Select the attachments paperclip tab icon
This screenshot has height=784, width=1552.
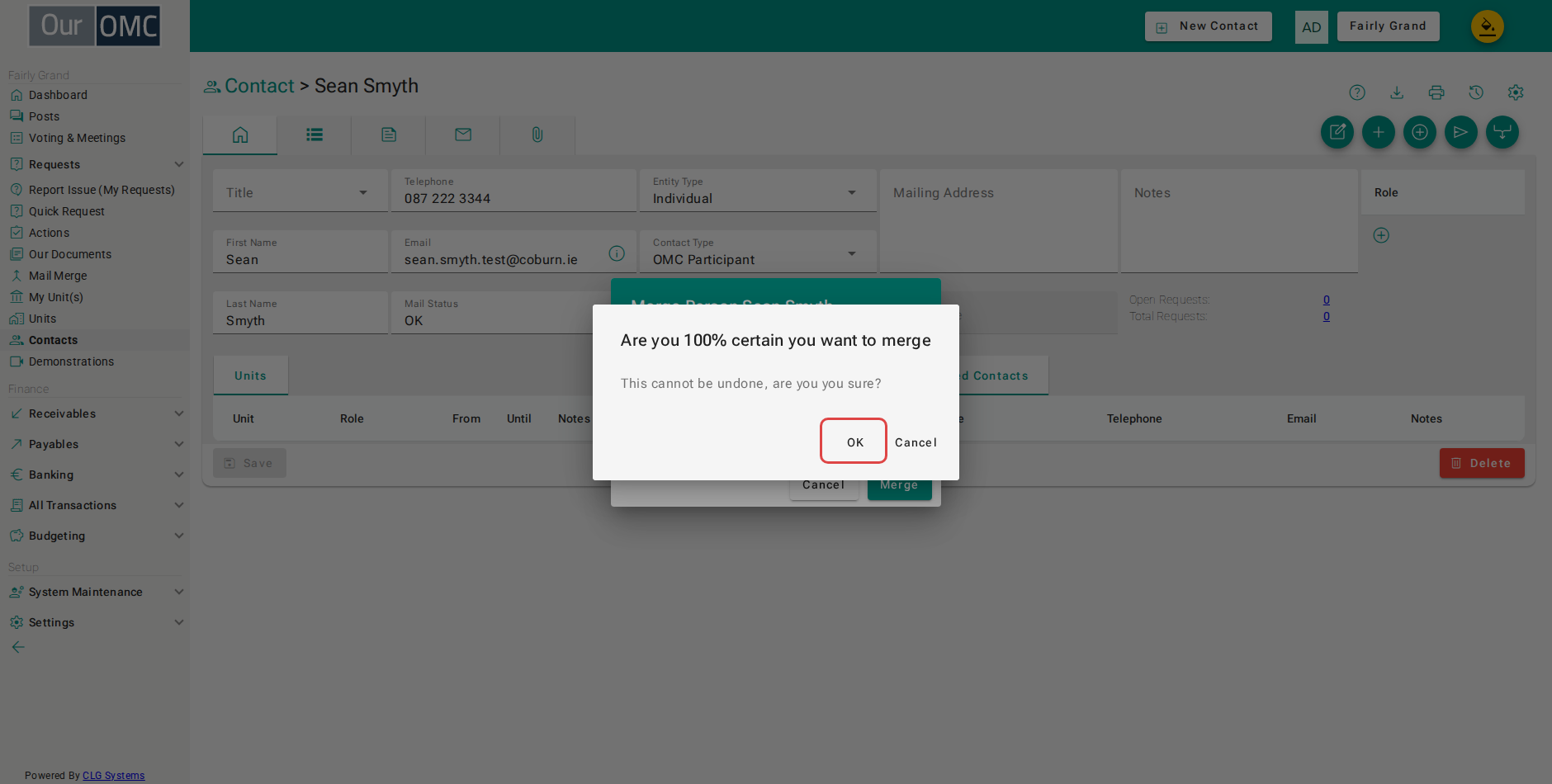(537, 135)
